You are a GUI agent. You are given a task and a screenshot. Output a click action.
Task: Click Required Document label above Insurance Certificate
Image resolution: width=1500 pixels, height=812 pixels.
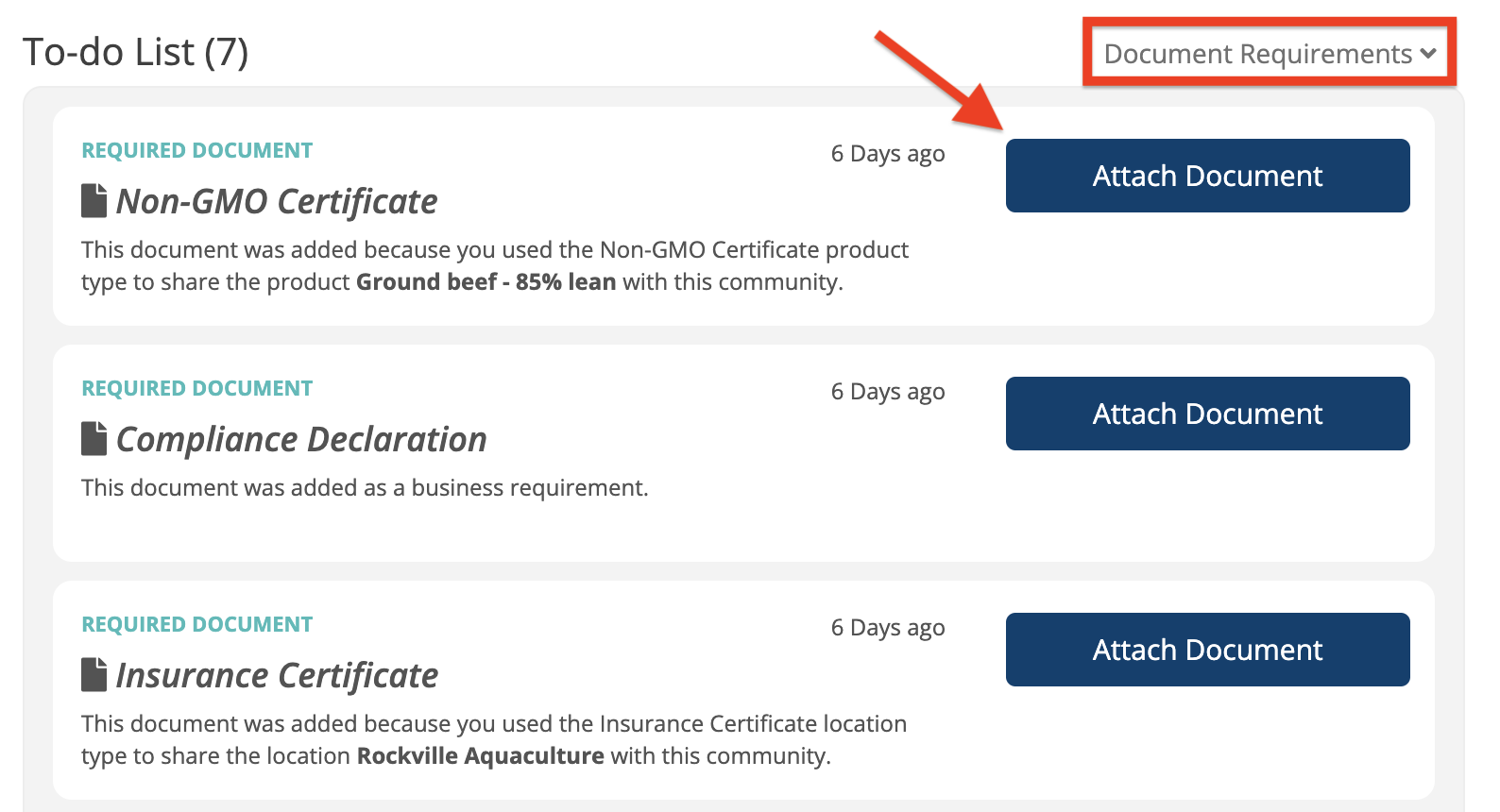pos(196,625)
